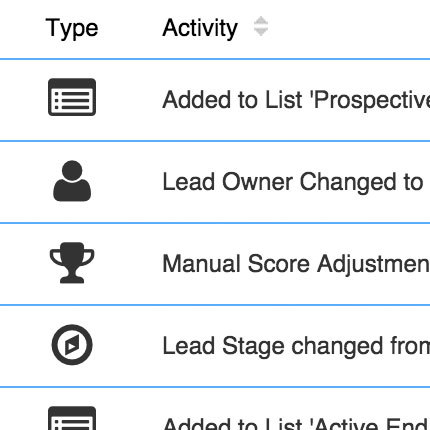Open the 'Lead Stage changed from' activity

[x=296, y=346]
